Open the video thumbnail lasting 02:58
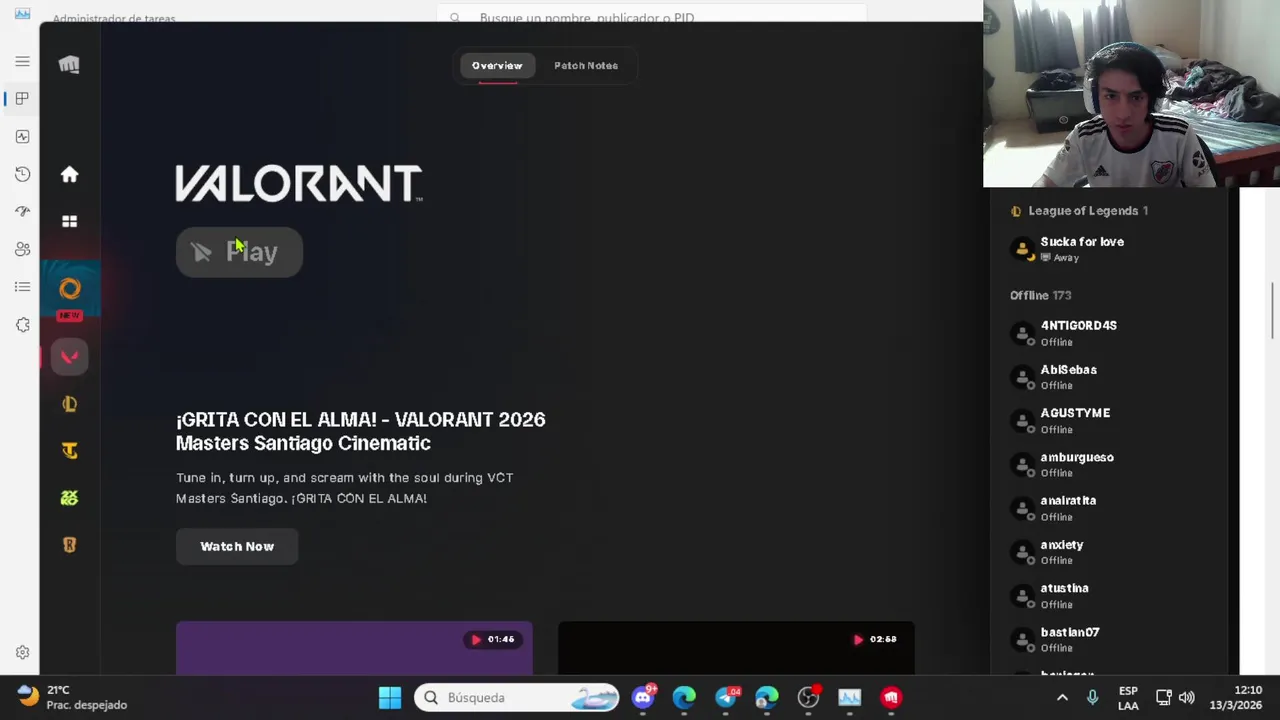Image resolution: width=1280 pixels, height=720 pixels. [x=736, y=647]
